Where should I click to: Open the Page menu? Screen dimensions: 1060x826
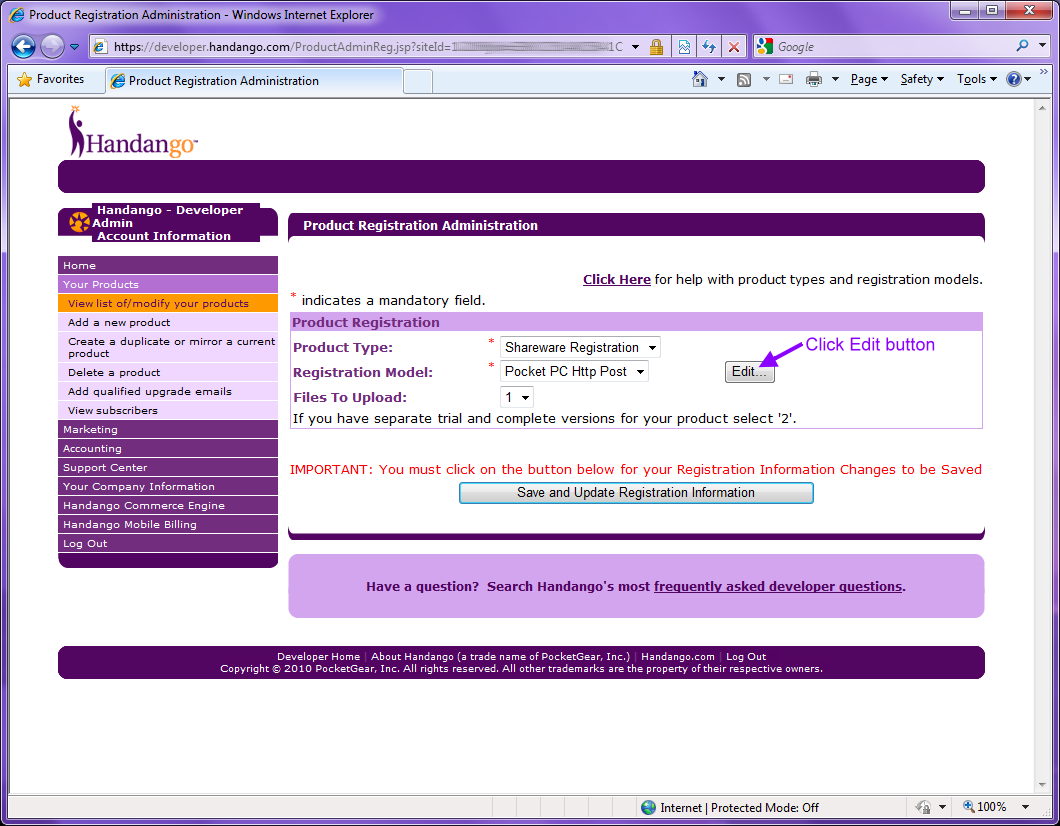coord(869,79)
